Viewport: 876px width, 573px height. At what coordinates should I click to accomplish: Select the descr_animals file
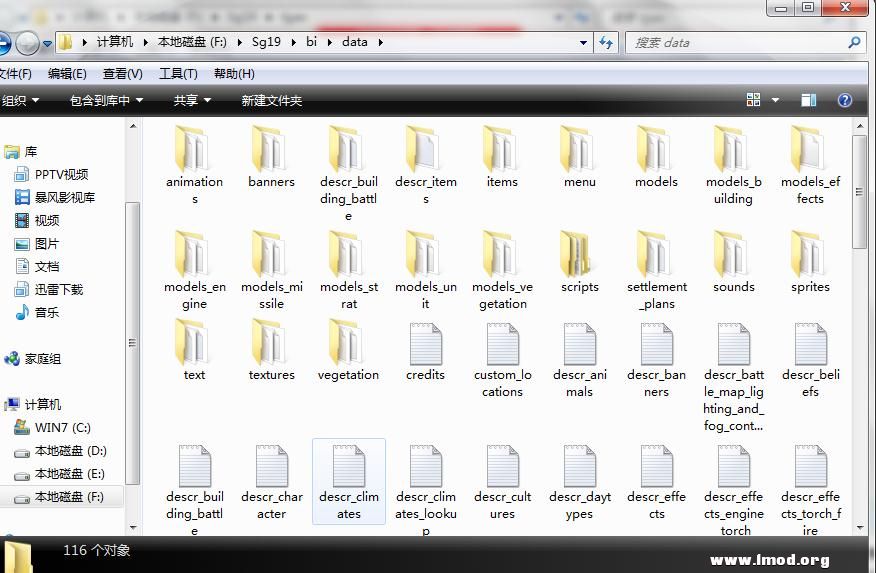pyautogui.click(x=579, y=360)
